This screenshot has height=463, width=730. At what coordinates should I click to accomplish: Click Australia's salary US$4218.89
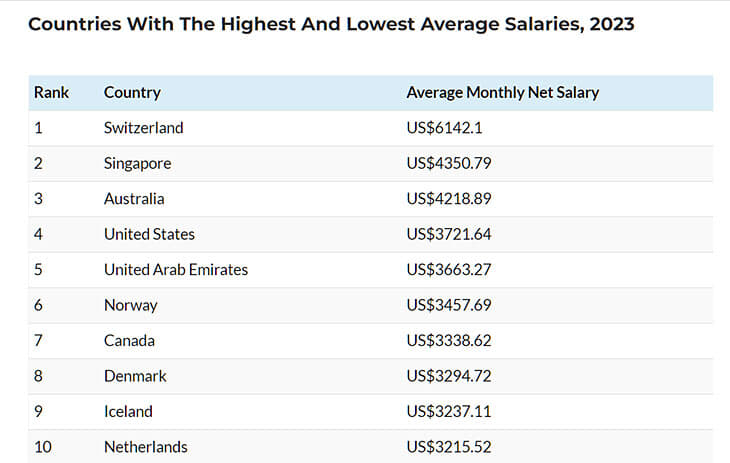[x=449, y=199]
